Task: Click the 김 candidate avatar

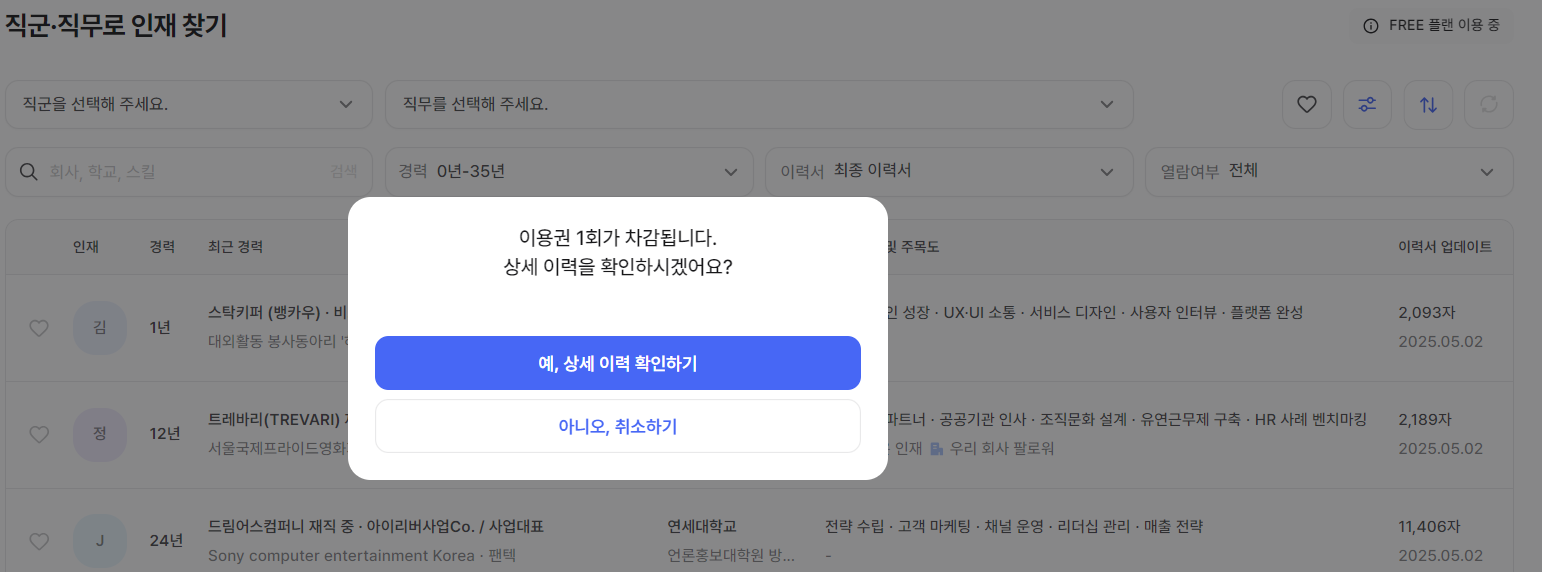Action: tap(100, 327)
